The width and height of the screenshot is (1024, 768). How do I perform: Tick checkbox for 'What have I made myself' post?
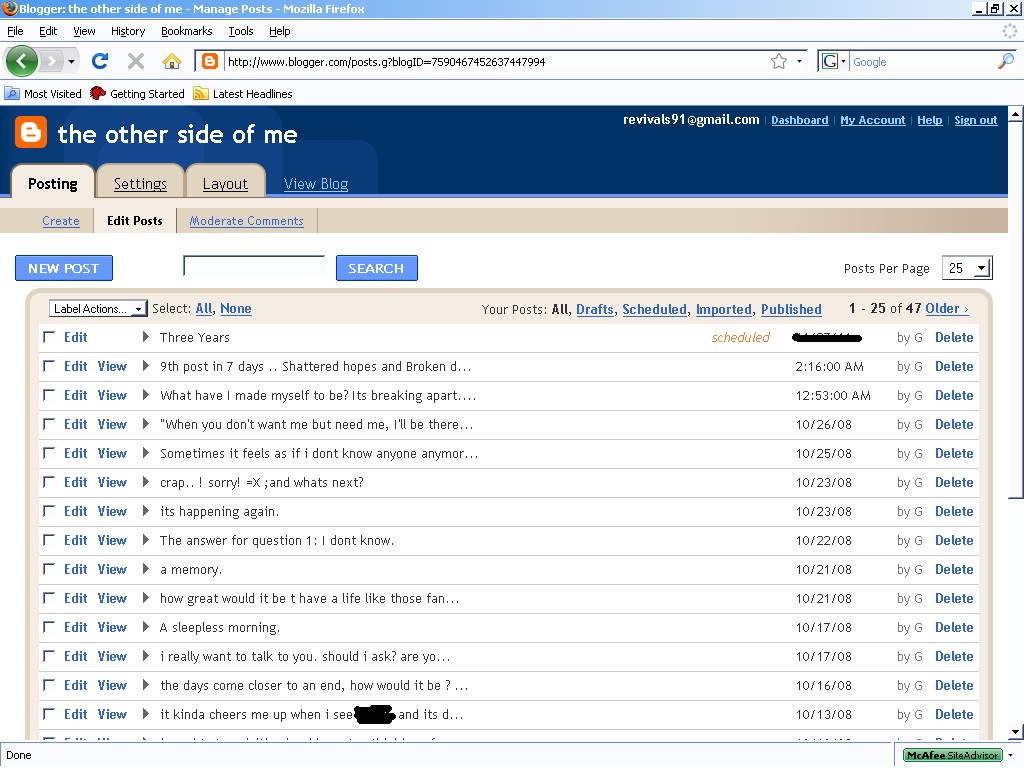pyautogui.click(x=48, y=395)
